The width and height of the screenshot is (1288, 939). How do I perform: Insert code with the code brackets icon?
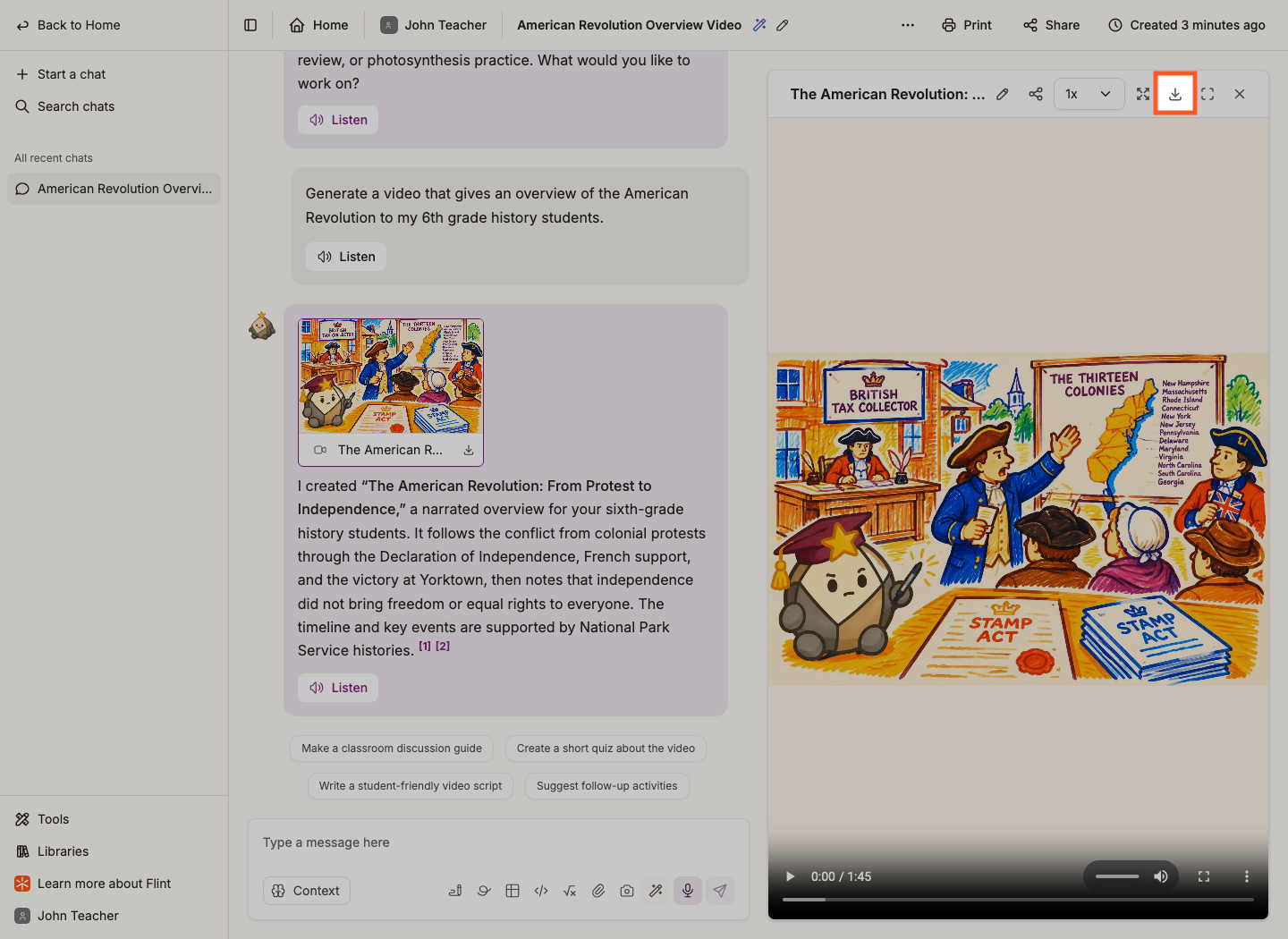point(541,891)
